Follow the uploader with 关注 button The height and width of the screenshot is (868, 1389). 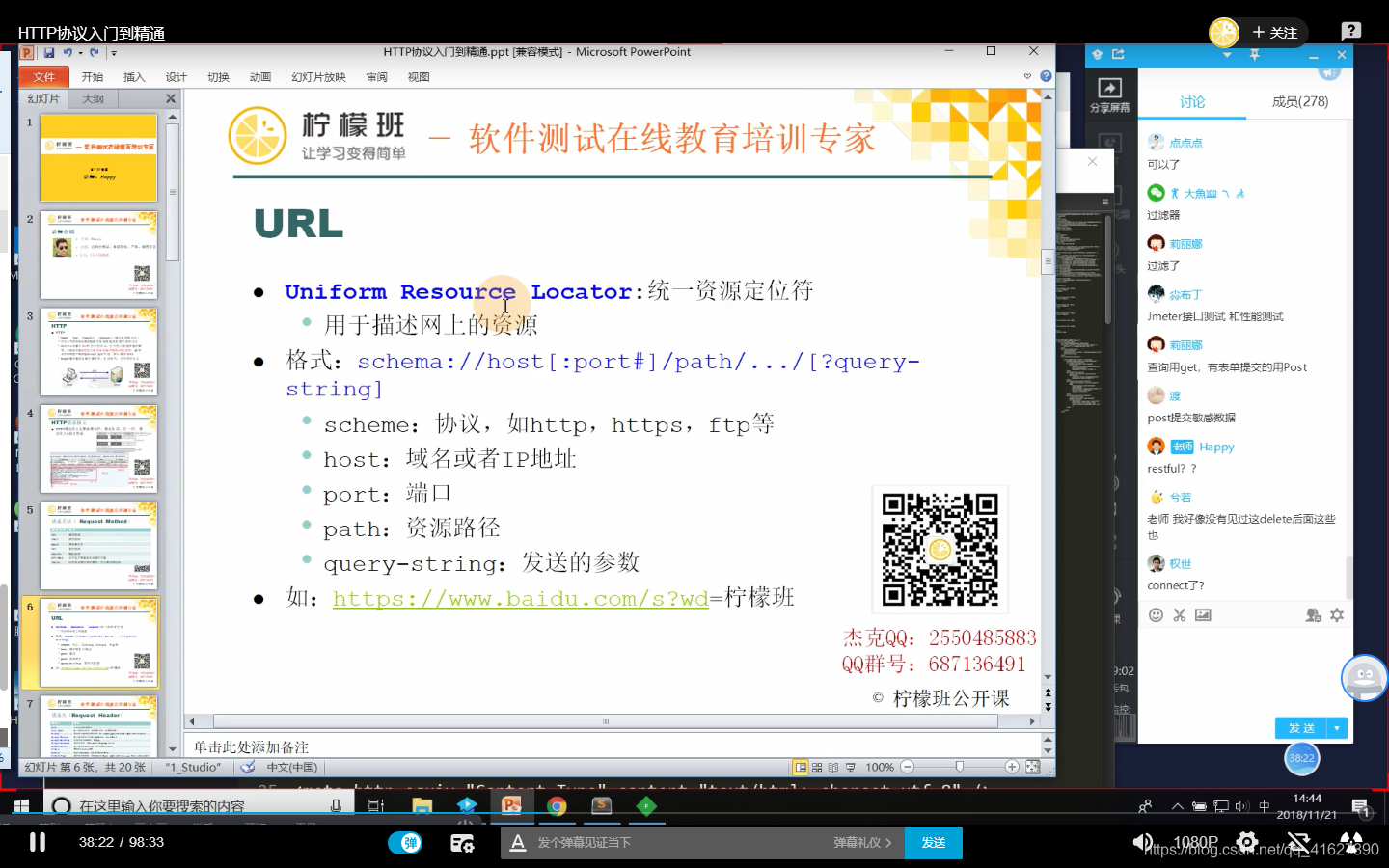1275,33
